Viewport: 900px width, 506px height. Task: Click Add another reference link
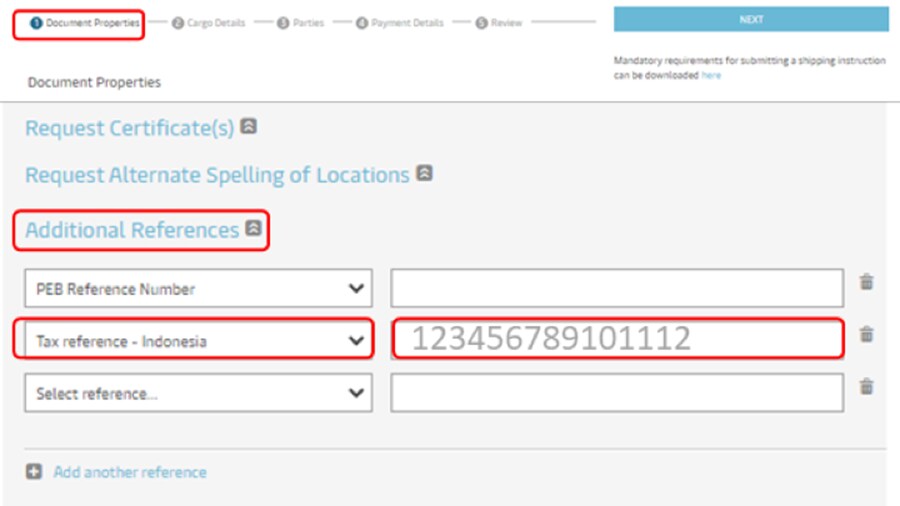130,472
